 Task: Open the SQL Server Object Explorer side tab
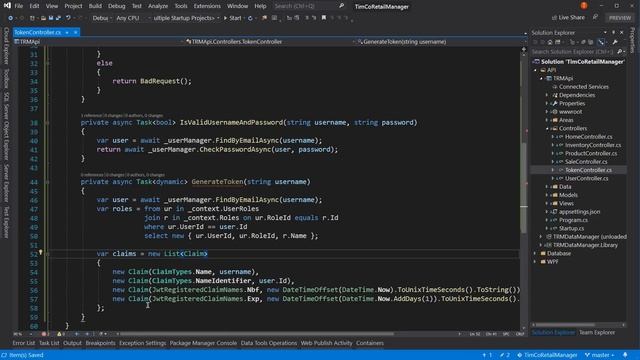pos(6,126)
